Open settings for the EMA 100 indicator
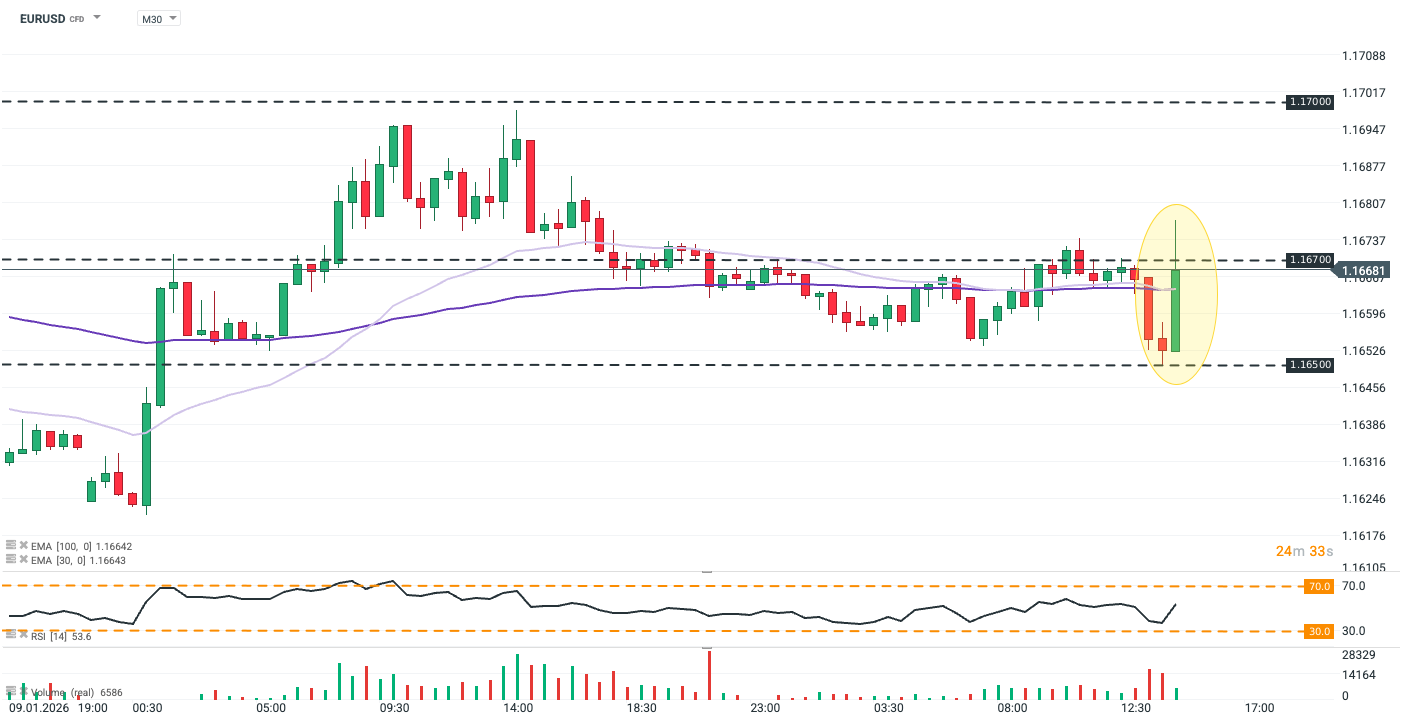 11,546
